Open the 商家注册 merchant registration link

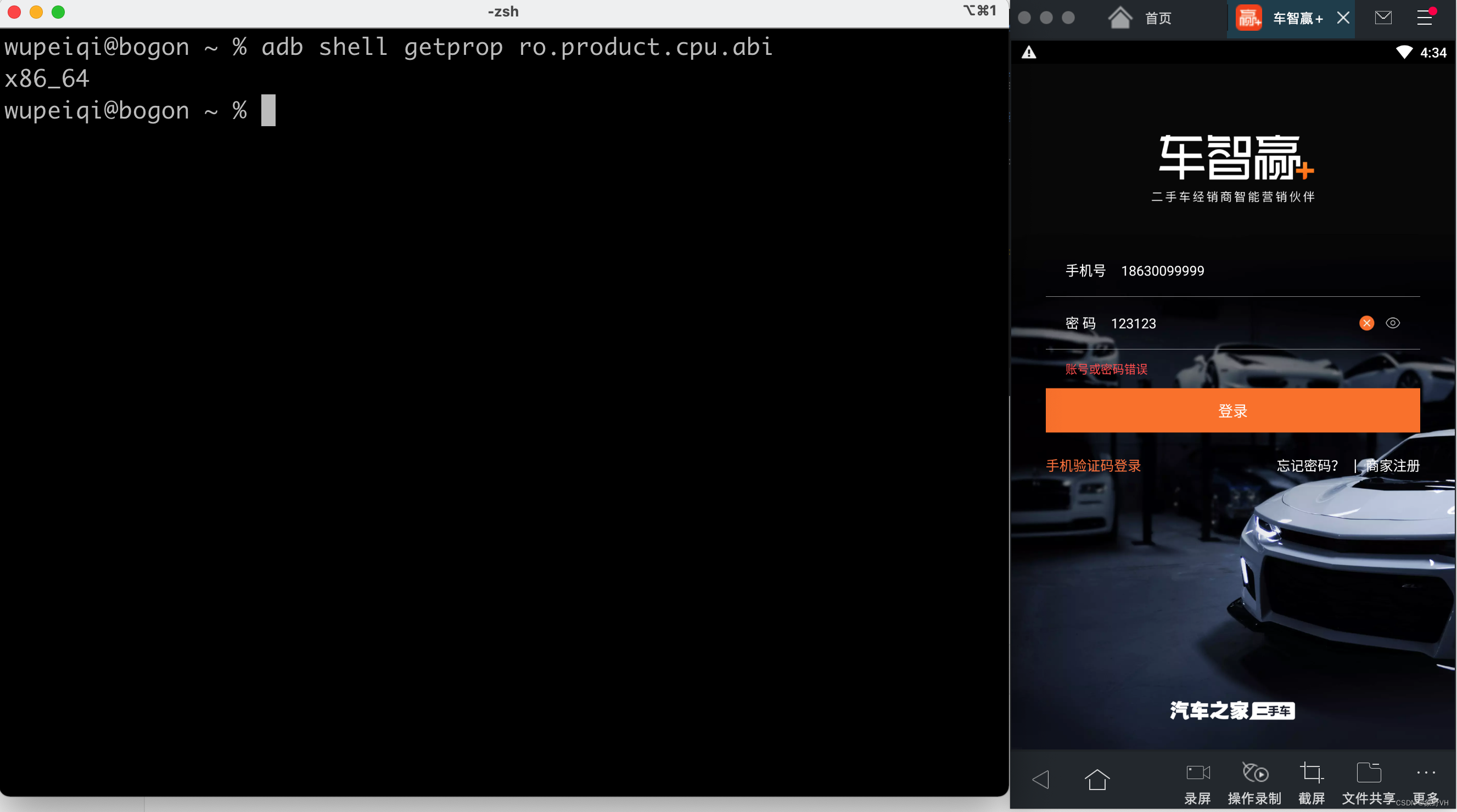1393,466
